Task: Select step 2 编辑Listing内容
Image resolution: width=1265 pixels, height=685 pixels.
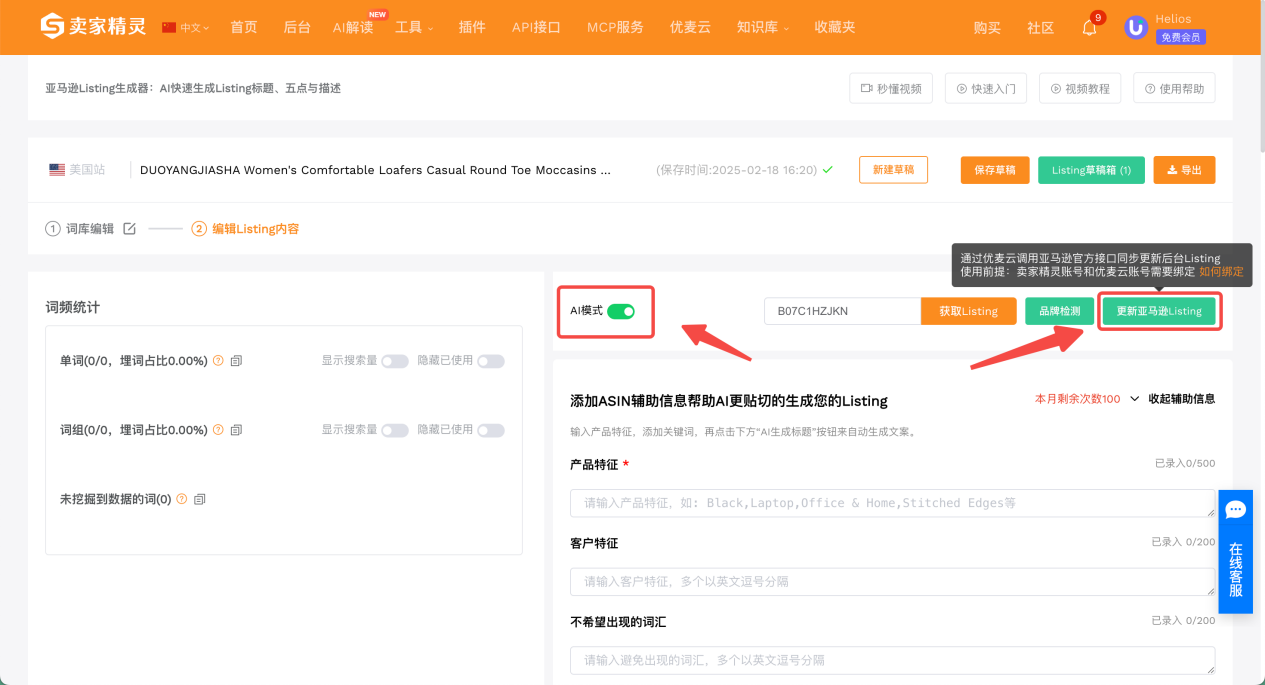Action: coord(245,229)
